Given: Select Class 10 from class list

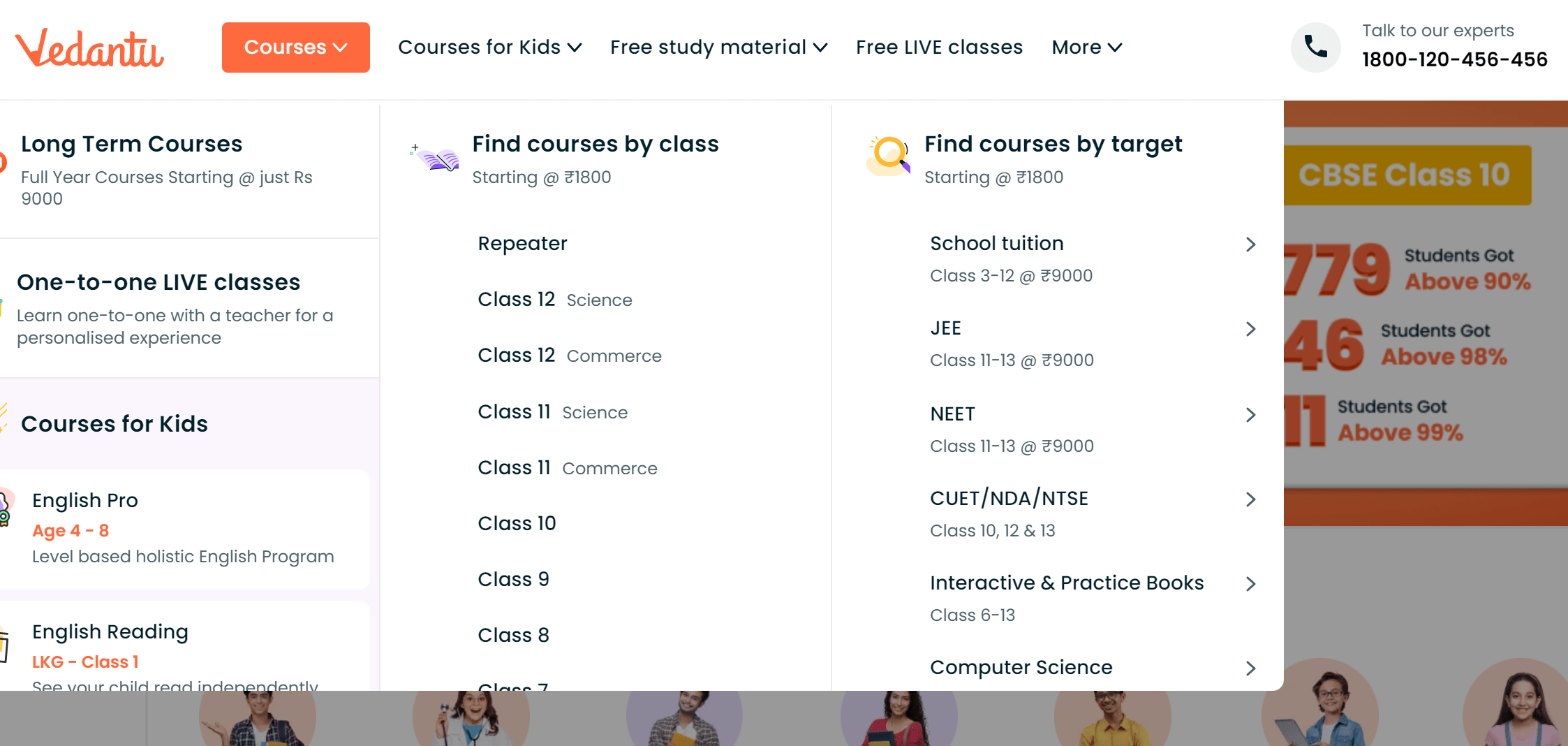Looking at the screenshot, I should (x=517, y=523).
